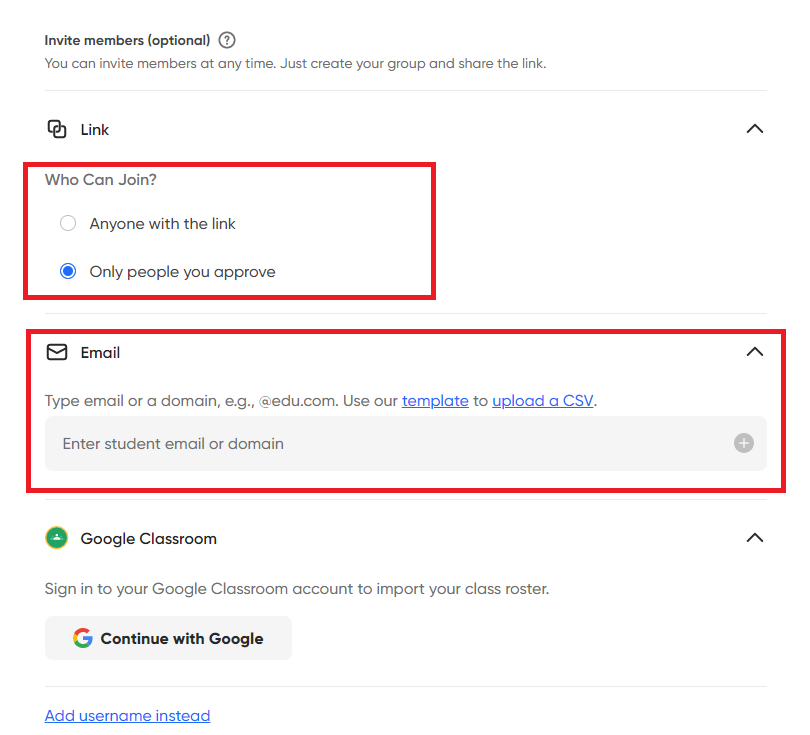The height and width of the screenshot is (735, 810).
Task: Click the Email envelope icon
Action: pos(57,352)
